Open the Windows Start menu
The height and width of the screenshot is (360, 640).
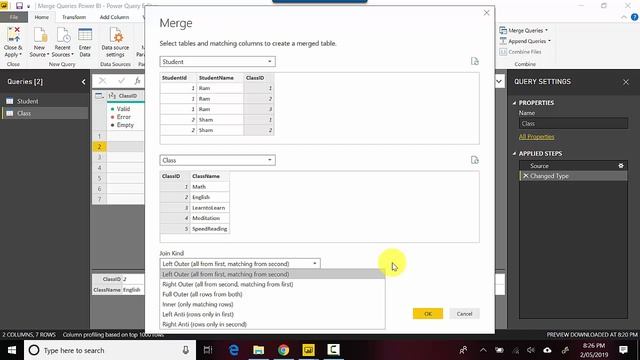tap(12, 350)
